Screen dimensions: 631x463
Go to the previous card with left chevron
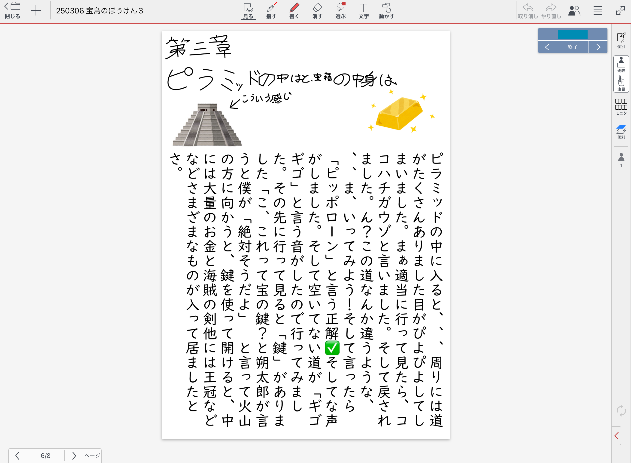click(x=546, y=46)
